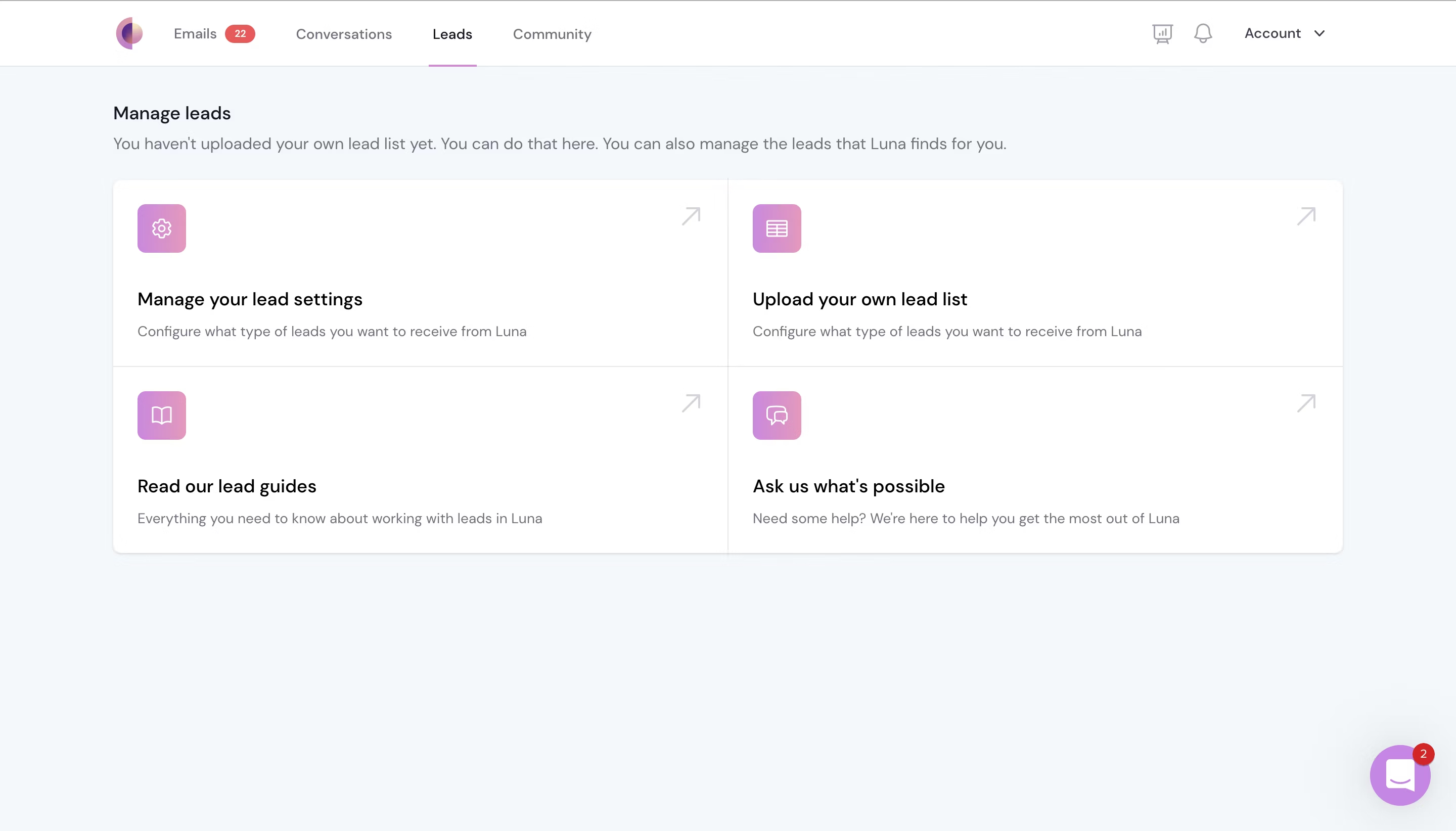The width and height of the screenshot is (1456, 831).
Task: Click the arrow on Manage lead settings card
Action: pos(691,217)
